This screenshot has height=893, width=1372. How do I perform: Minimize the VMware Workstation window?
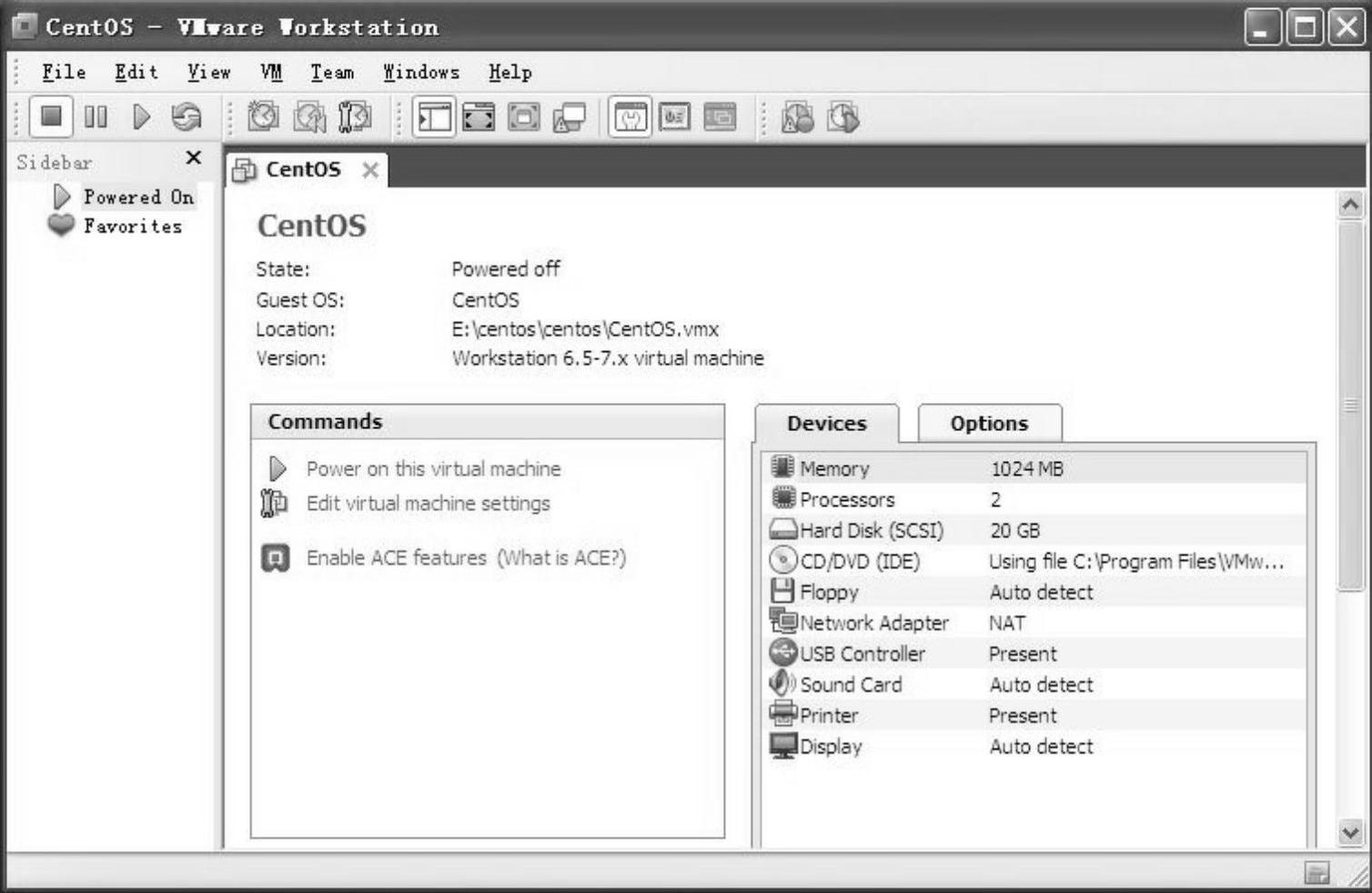click(1263, 27)
